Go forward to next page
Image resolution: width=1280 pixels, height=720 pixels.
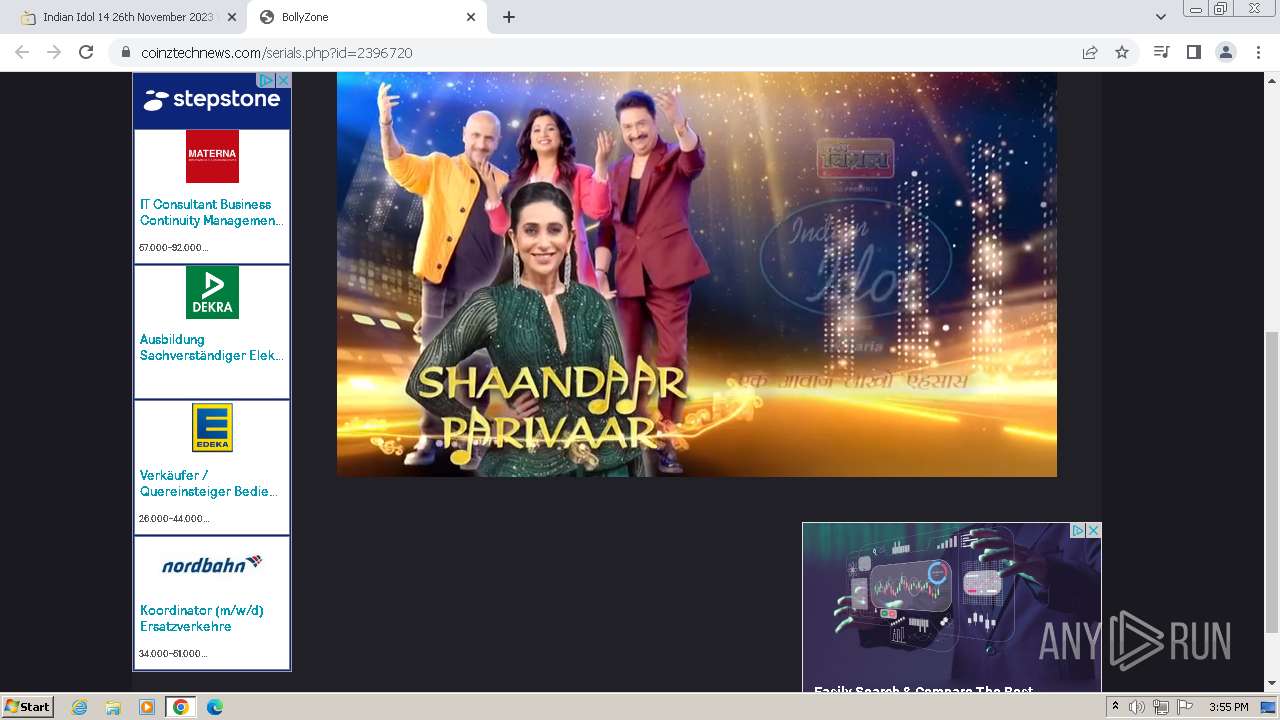[54, 52]
